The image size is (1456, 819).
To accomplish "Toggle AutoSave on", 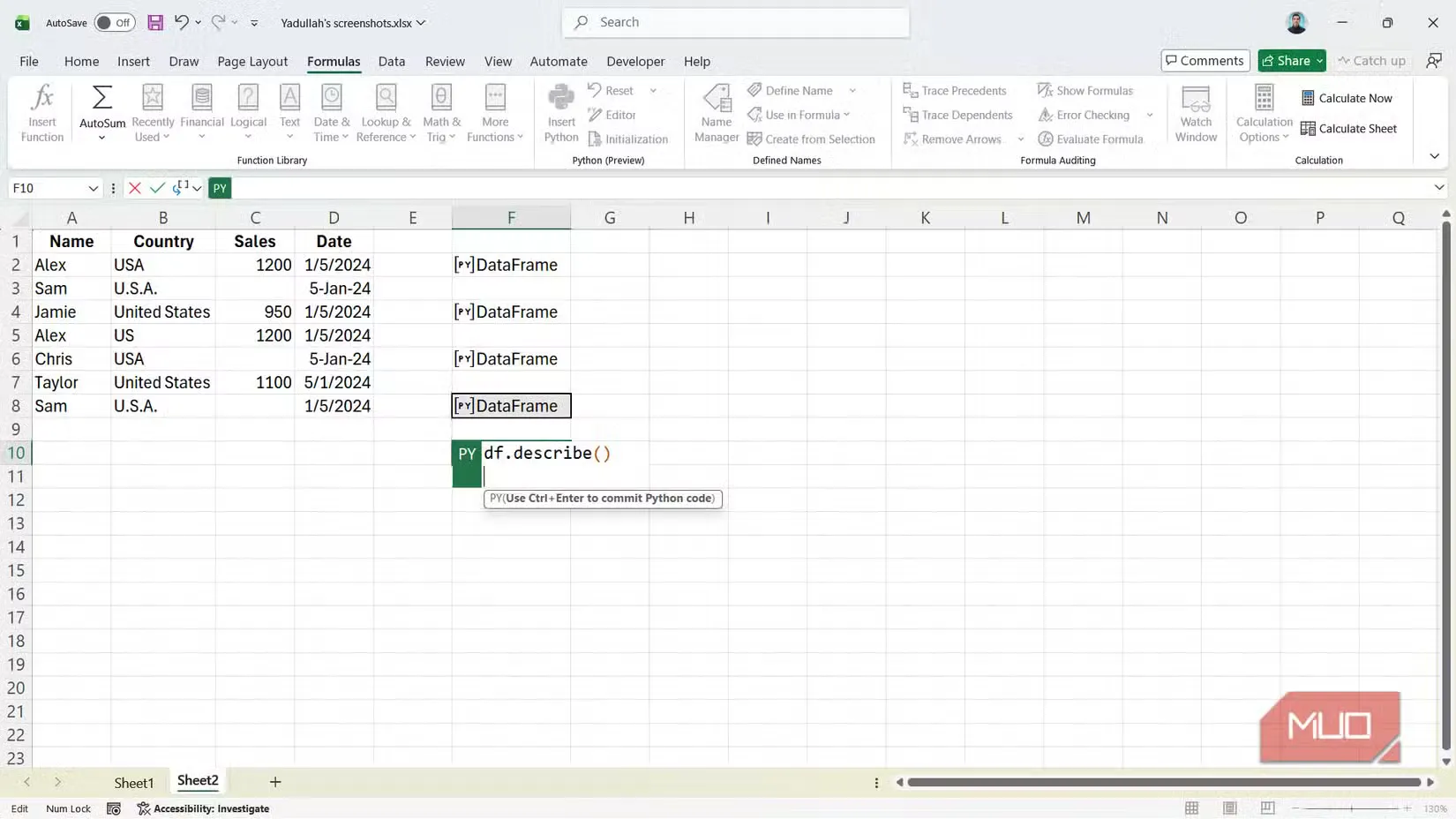I will (114, 22).
